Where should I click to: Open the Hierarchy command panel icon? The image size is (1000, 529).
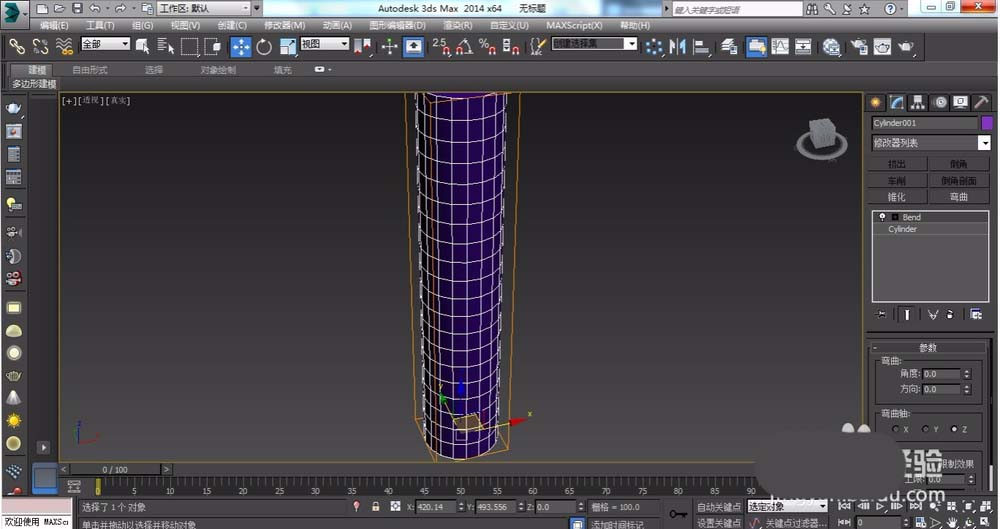tap(919, 102)
